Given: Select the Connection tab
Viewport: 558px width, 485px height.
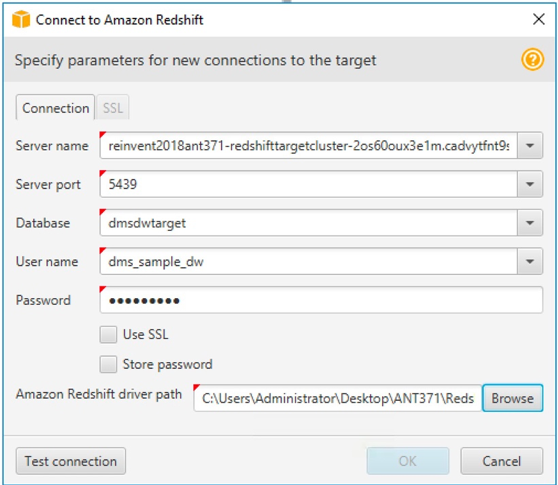Looking at the screenshot, I should pos(55,108).
